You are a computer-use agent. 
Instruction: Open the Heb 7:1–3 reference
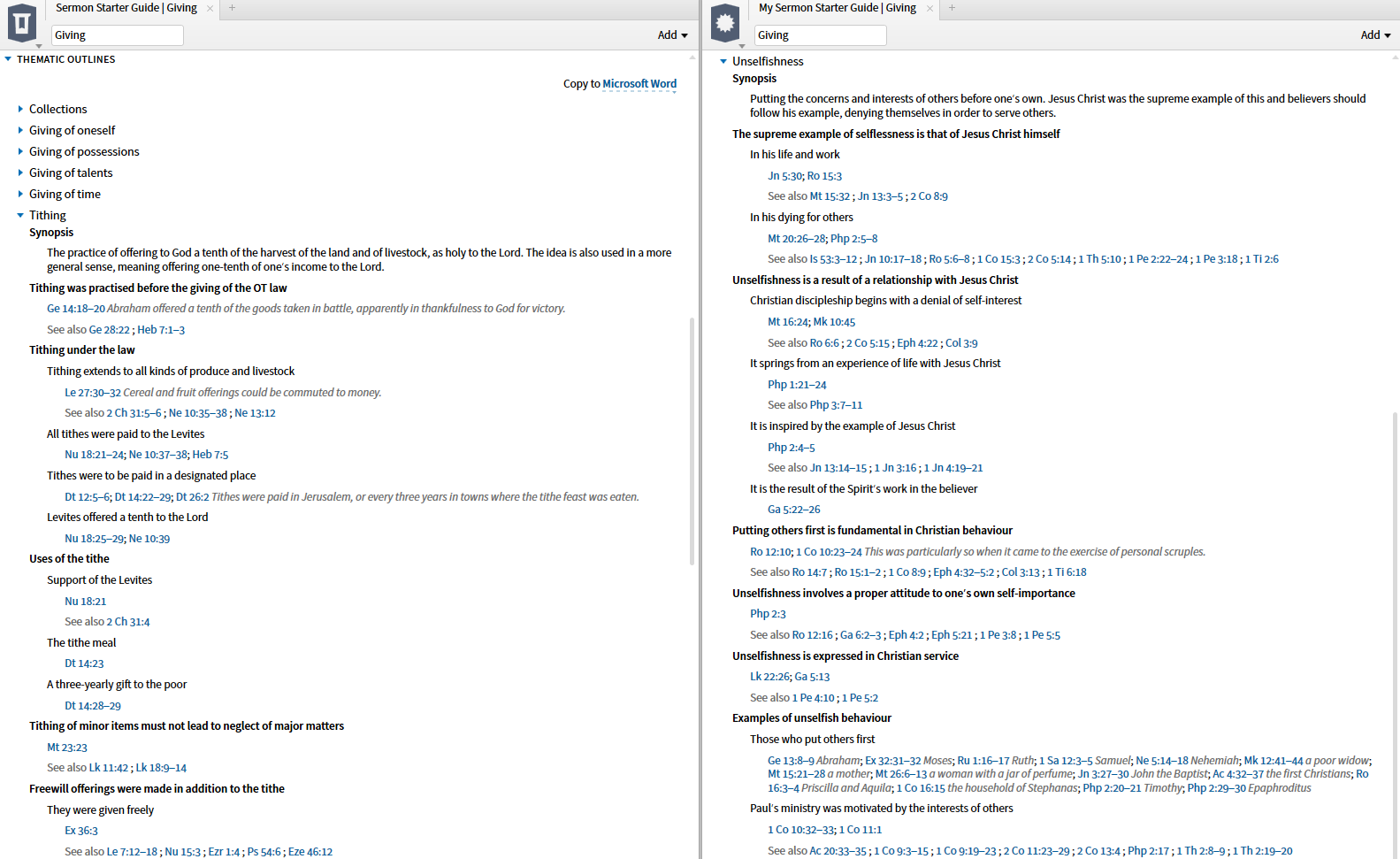[x=161, y=330]
